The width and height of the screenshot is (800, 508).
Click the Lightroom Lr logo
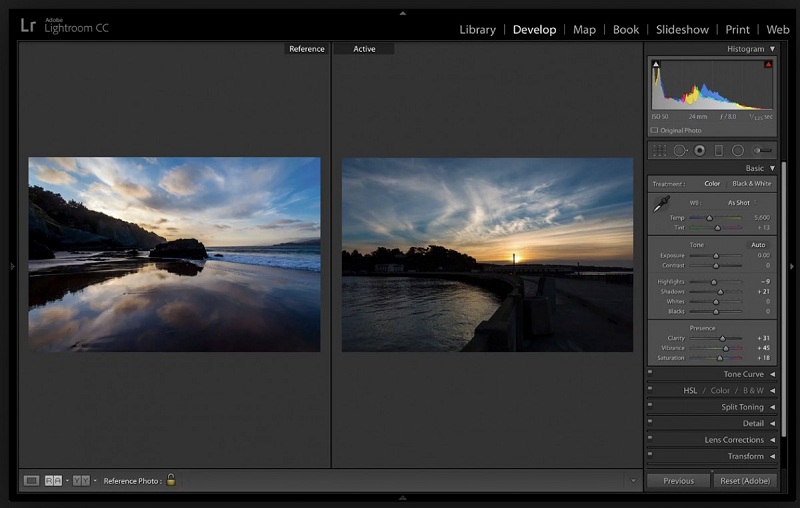point(28,25)
